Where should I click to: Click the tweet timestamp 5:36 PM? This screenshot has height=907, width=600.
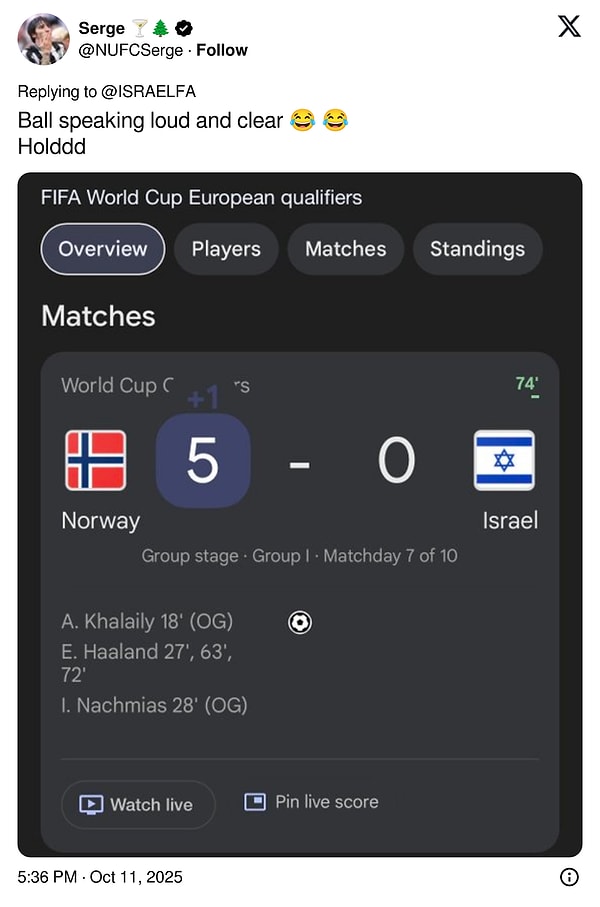[x=48, y=877]
